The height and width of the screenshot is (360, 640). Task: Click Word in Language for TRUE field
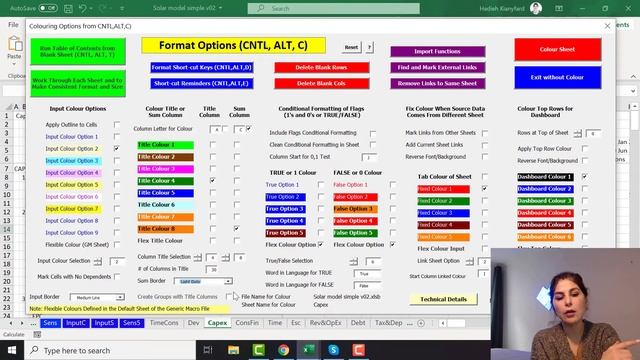[367, 273]
